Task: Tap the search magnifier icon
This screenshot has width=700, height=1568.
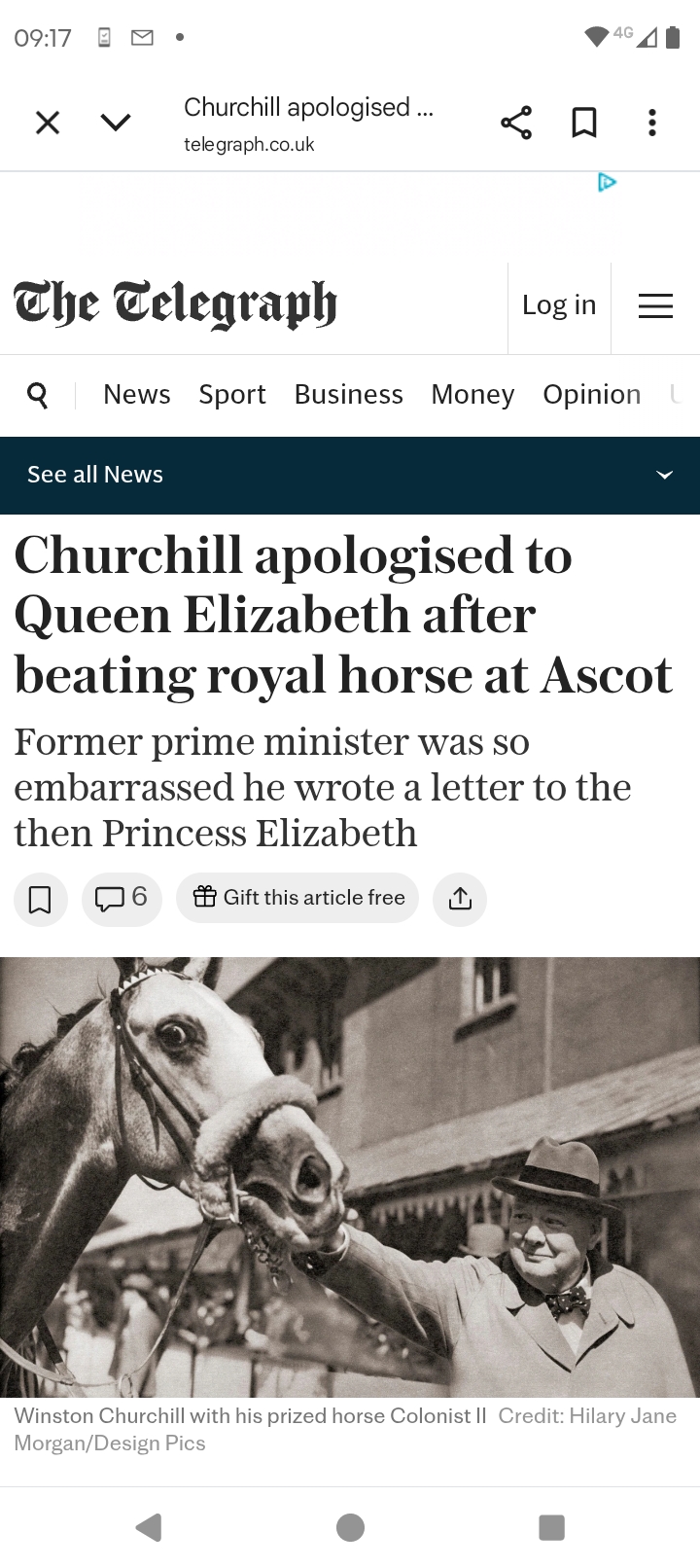Action: (x=38, y=395)
